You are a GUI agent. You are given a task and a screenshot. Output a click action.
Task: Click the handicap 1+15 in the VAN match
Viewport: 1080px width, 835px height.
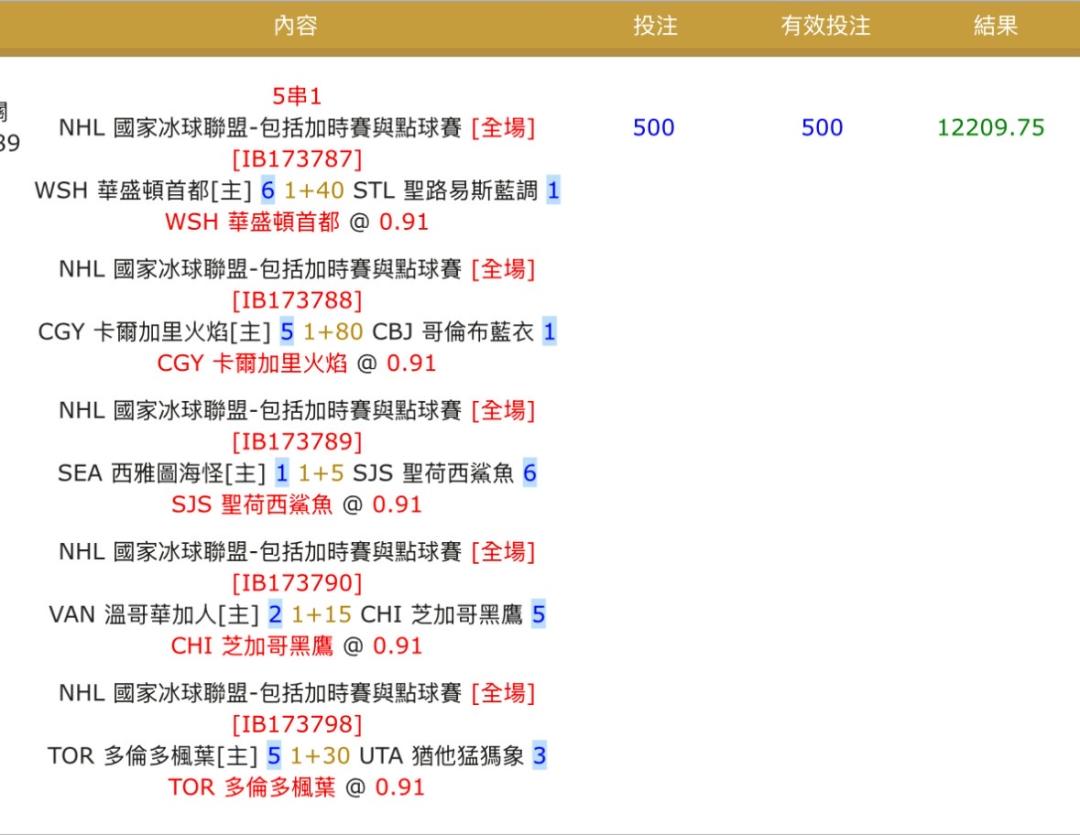tap(322, 615)
